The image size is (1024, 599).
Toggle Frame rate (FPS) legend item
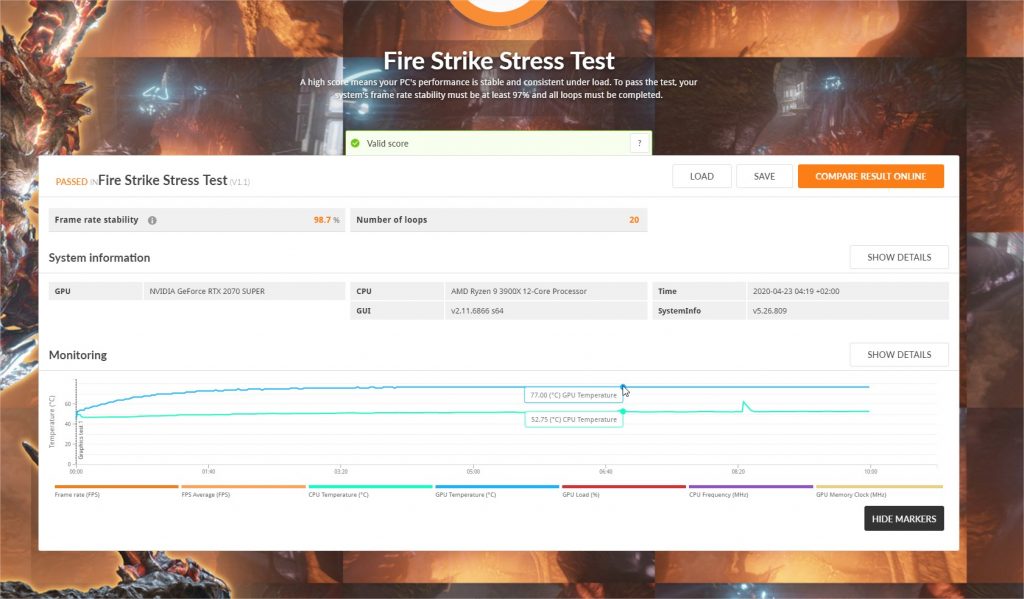click(x=116, y=491)
